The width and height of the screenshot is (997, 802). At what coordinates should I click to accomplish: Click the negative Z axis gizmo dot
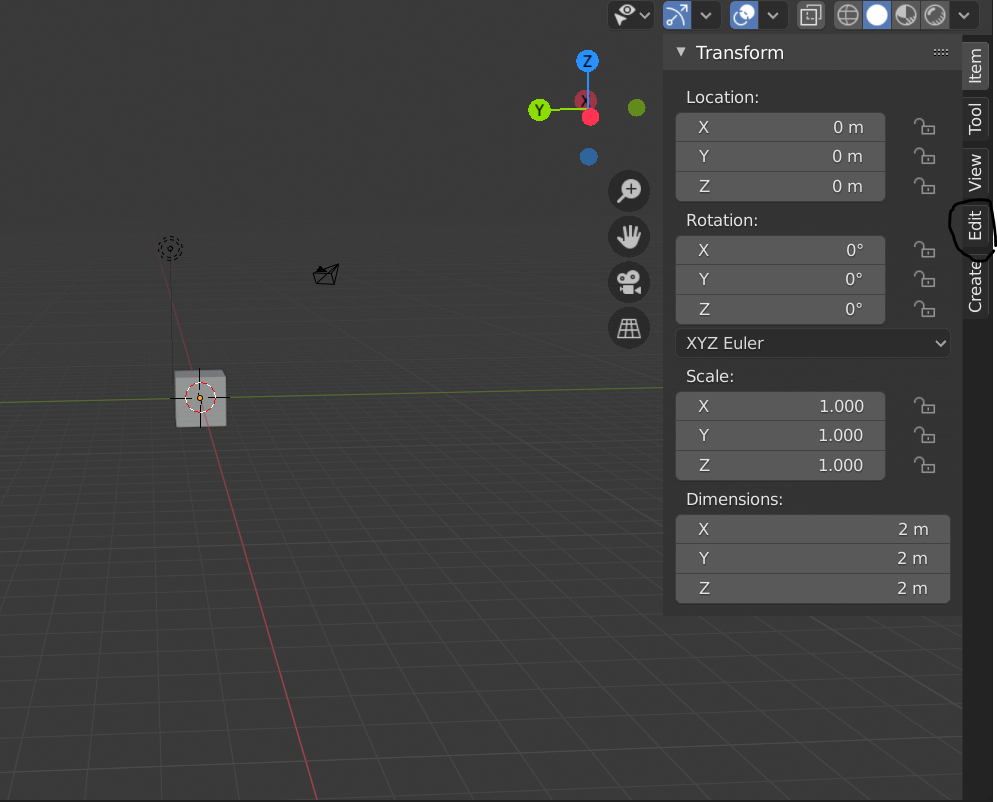(x=589, y=156)
